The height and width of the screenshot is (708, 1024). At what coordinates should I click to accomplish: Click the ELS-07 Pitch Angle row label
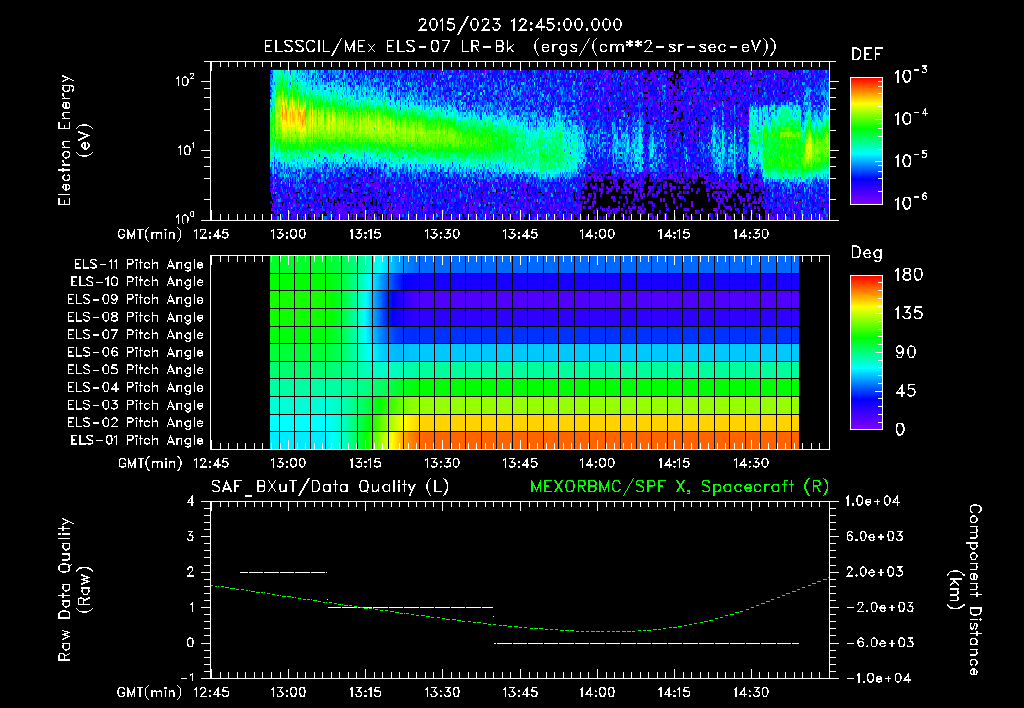tap(136, 334)
